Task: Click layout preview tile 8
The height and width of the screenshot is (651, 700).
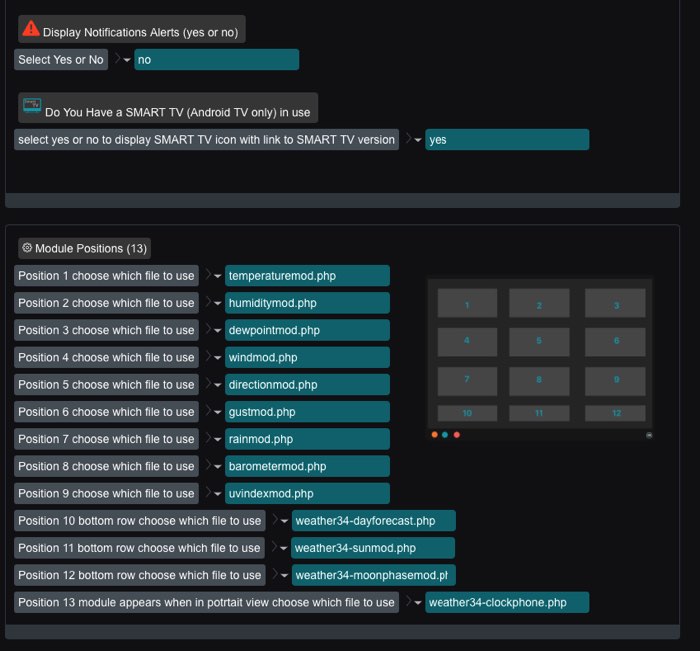Action: 539,381
